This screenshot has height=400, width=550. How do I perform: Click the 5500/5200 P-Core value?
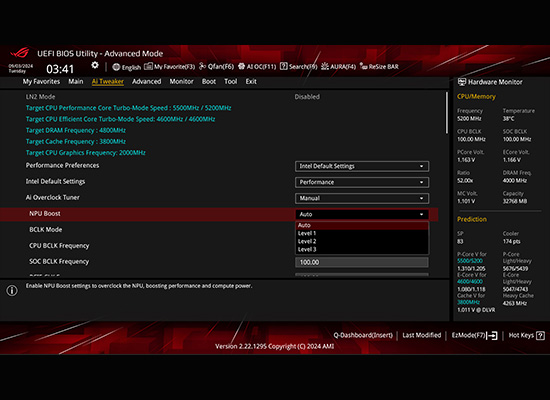[x=470, y=261]
